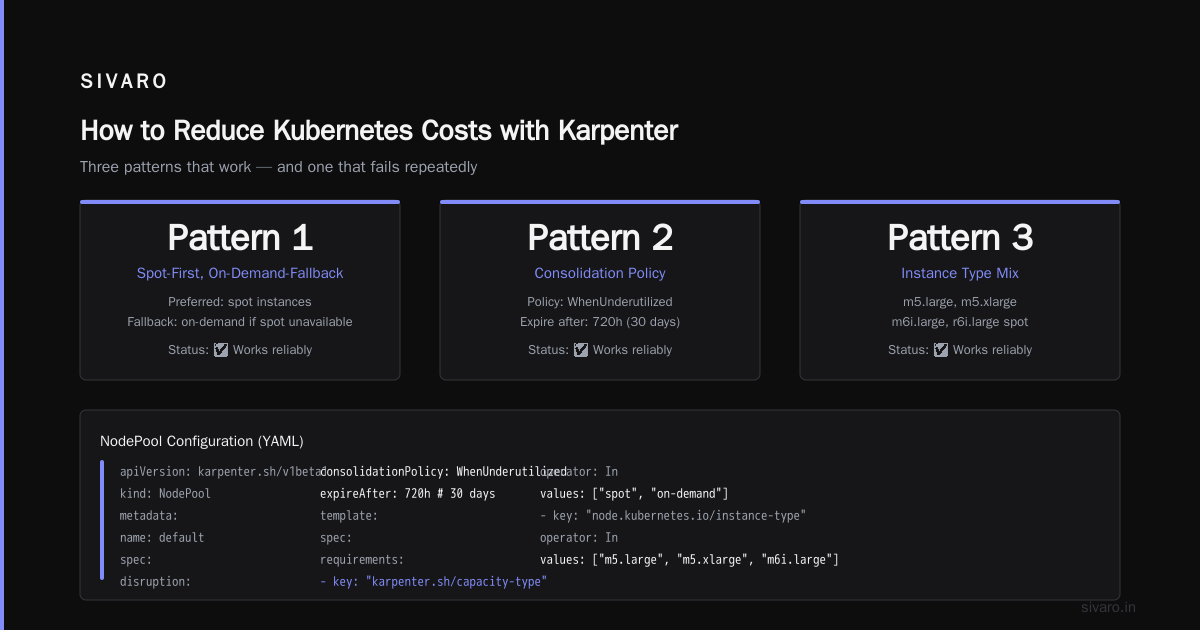Click the checkmark icon in Pattern 1 card

point(221,350)
